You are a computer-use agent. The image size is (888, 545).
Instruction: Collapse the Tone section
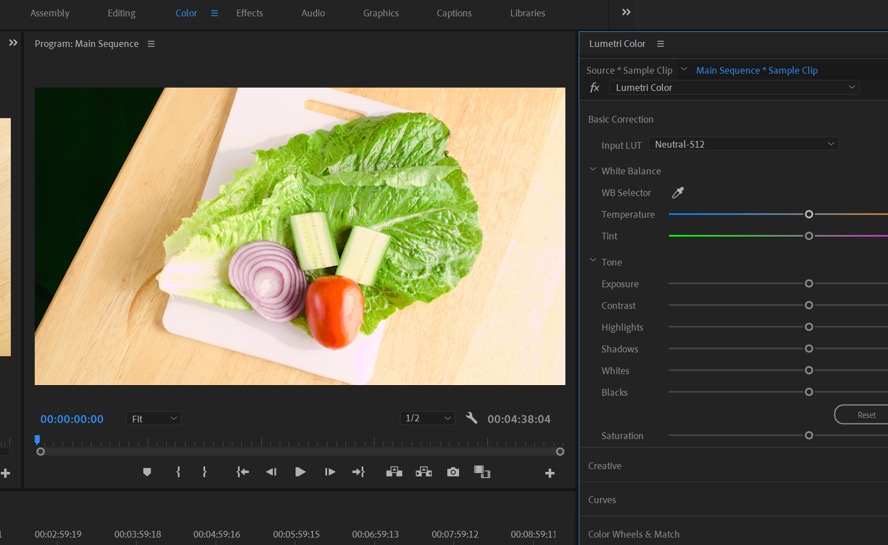(593, 262)
